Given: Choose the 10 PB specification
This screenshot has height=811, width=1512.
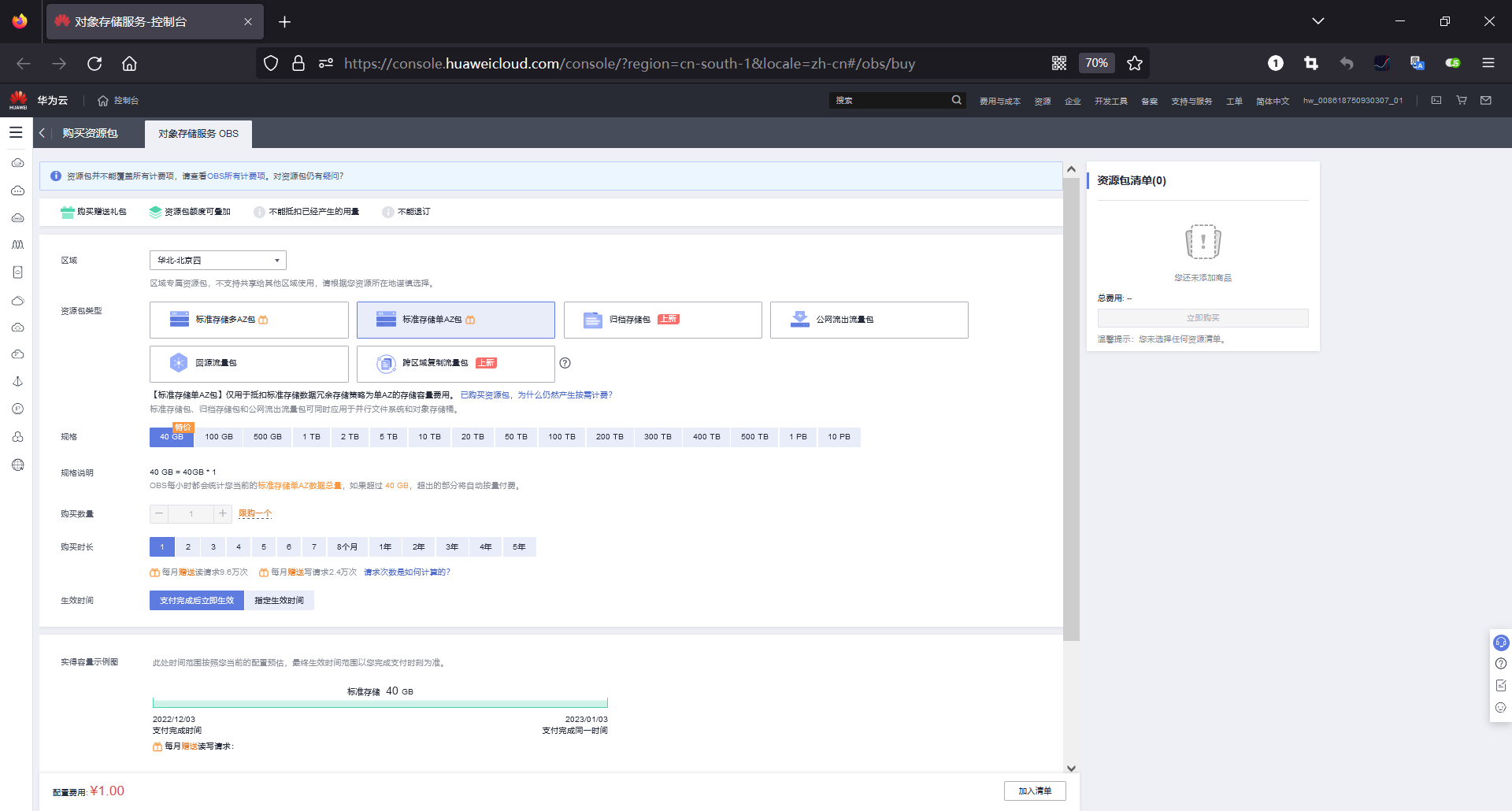Looking at the screenshot, I should [839, 437].
